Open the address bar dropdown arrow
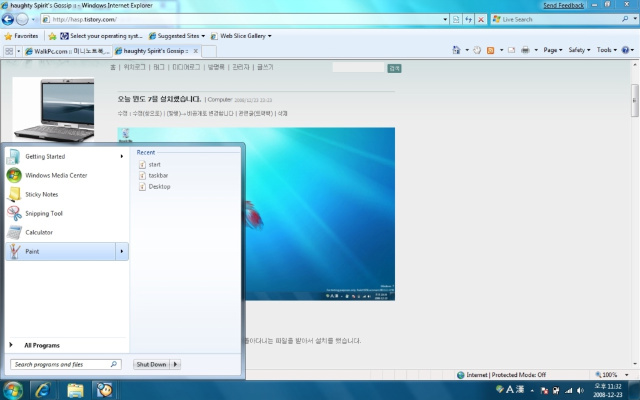The height and width of the screenshot is (400, 640). click(x=445, y=19)
